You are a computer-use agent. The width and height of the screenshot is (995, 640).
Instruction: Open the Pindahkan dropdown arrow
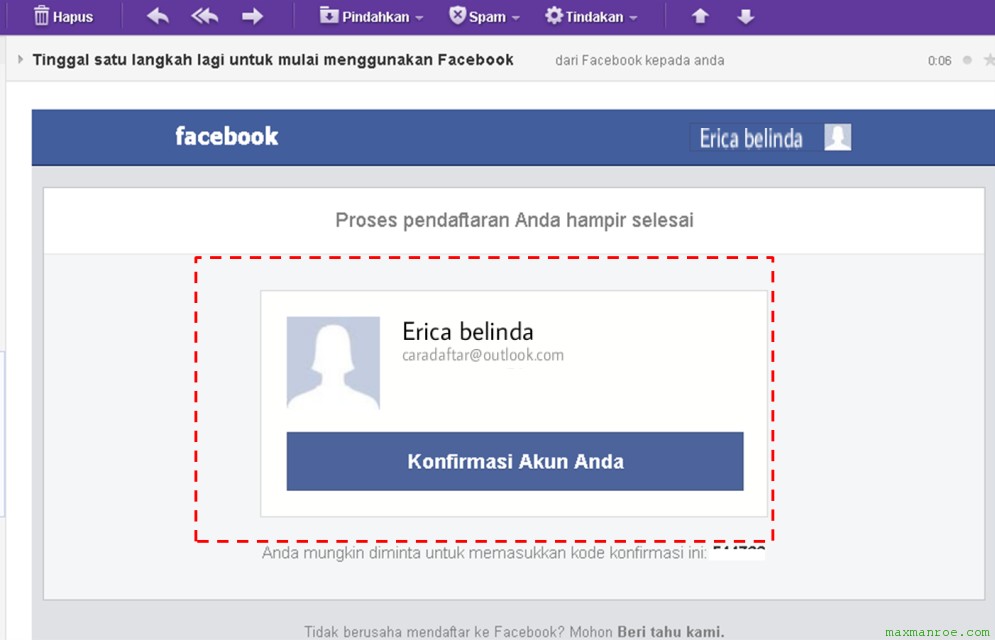pos(419,18)
